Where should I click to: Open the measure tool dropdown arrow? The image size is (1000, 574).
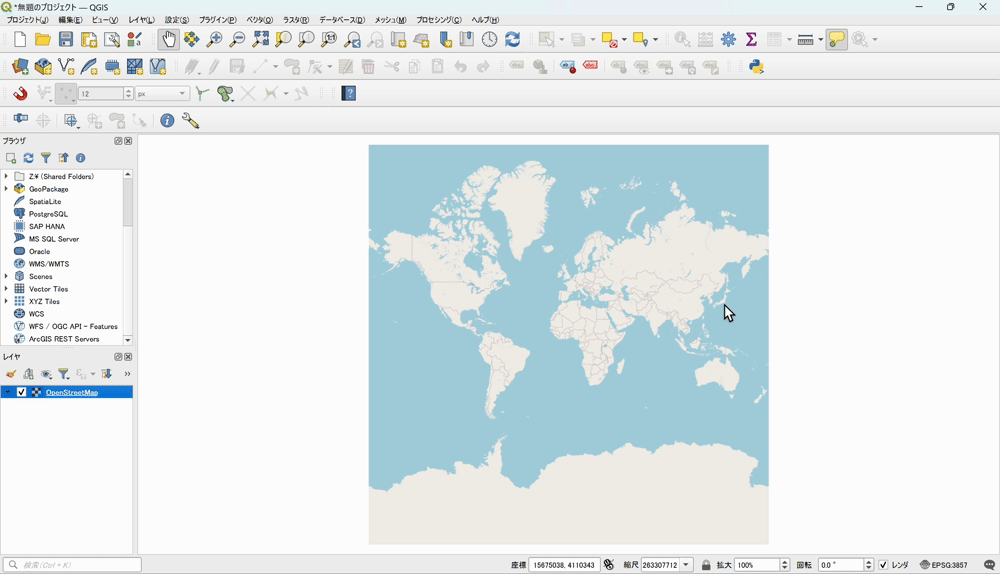pos(821,40)
